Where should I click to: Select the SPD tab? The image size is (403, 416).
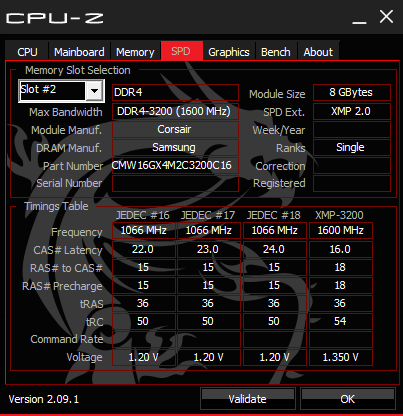[182, 51]
